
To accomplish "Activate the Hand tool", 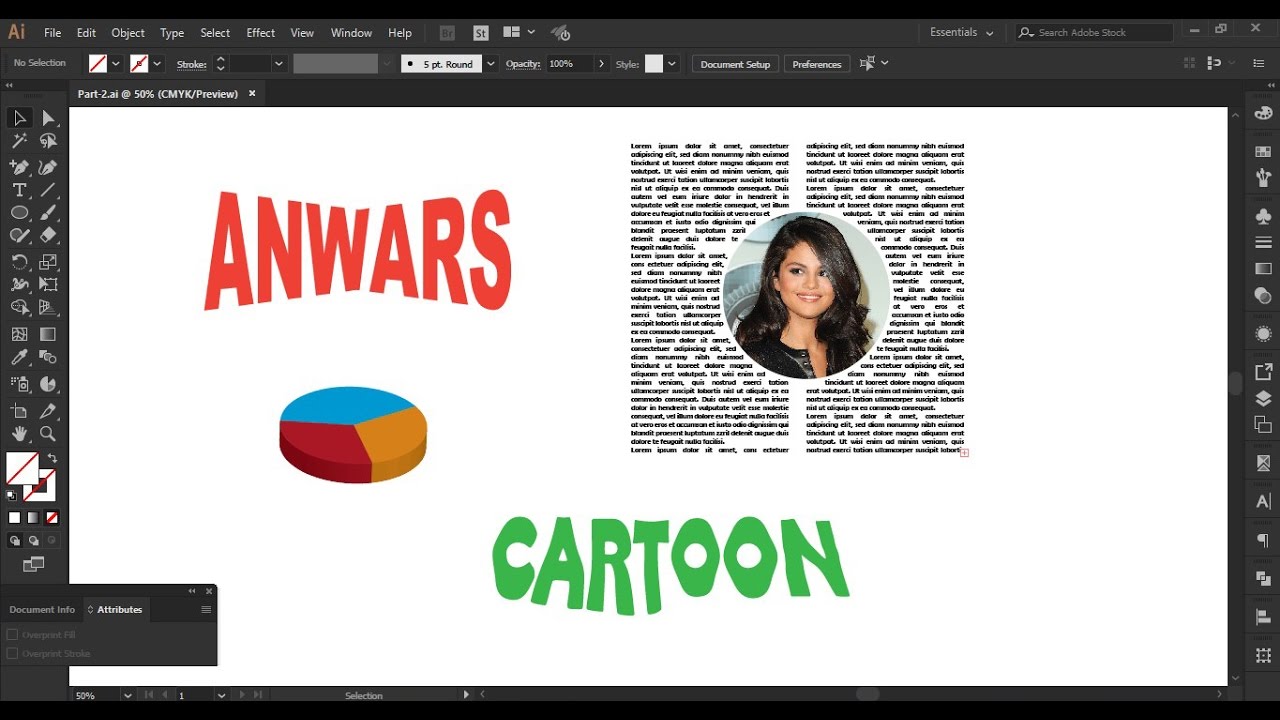I will click(19, 434).
